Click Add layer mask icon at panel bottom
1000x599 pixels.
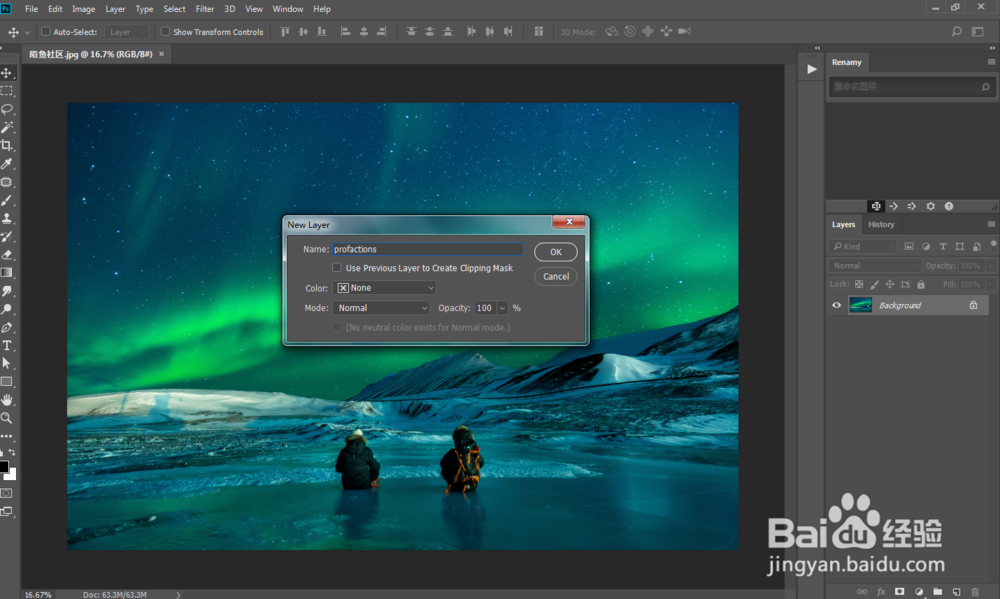click(x=899, y=591)
